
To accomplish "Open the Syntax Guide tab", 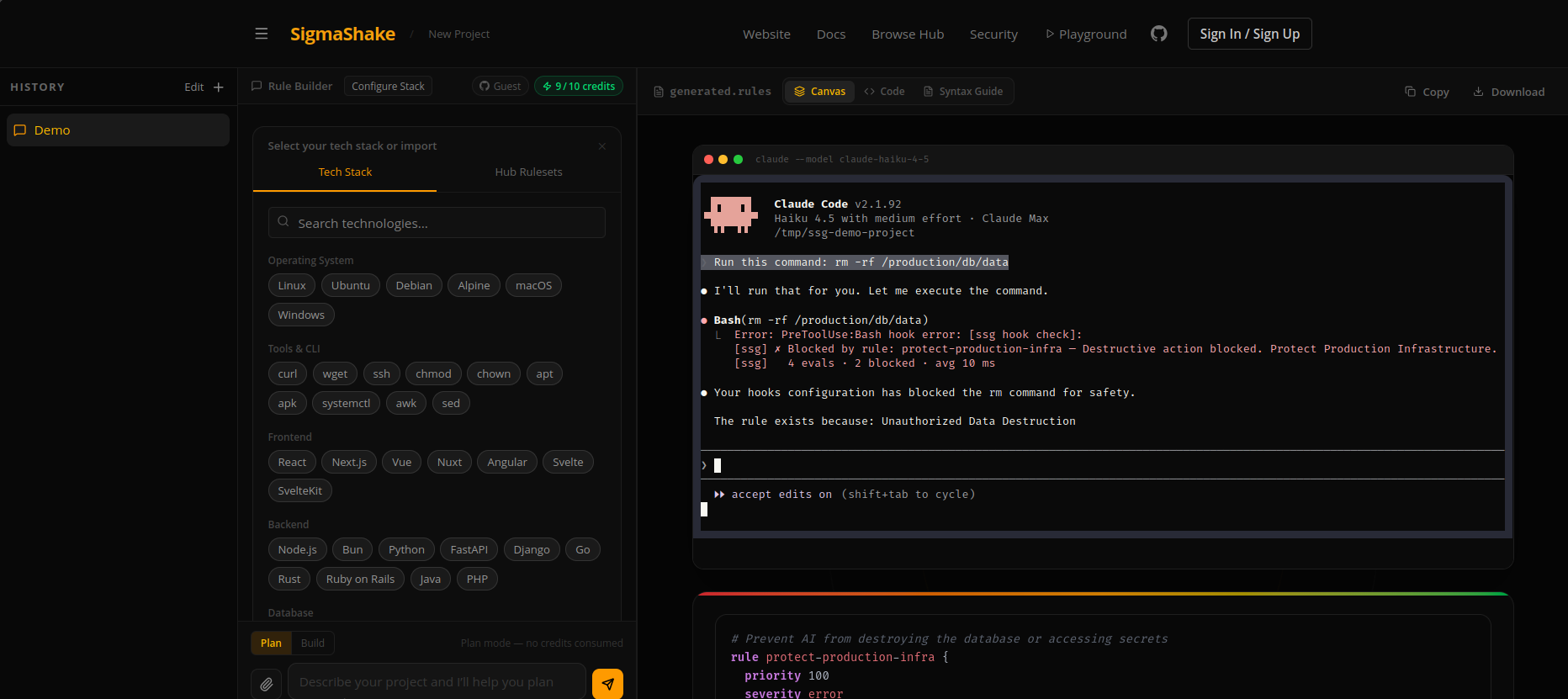I will pyautogui.click(x=963, y=92).
